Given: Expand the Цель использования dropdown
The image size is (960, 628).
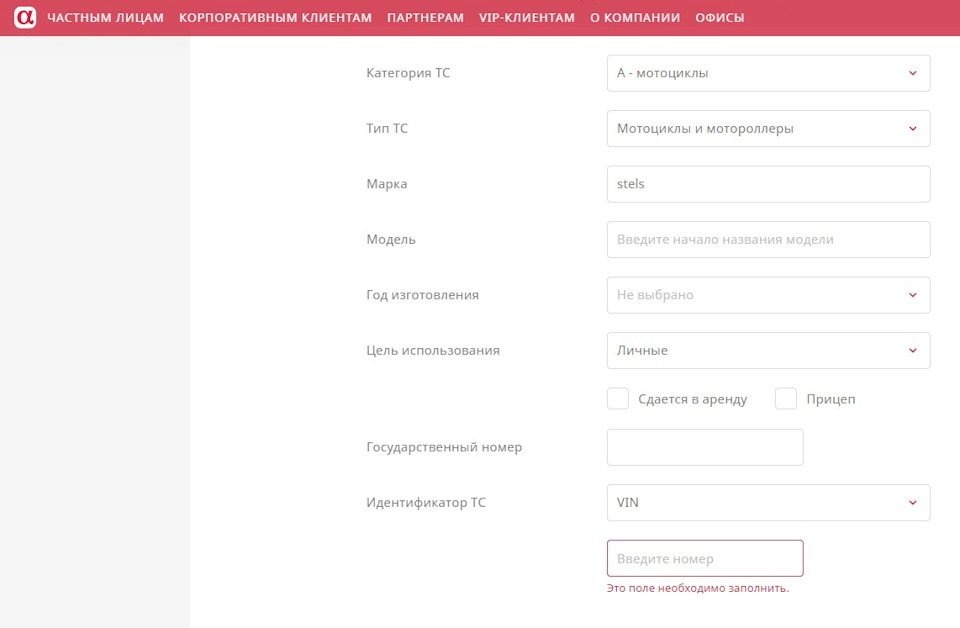Looking at the screenshot, I should pos(768,350).
